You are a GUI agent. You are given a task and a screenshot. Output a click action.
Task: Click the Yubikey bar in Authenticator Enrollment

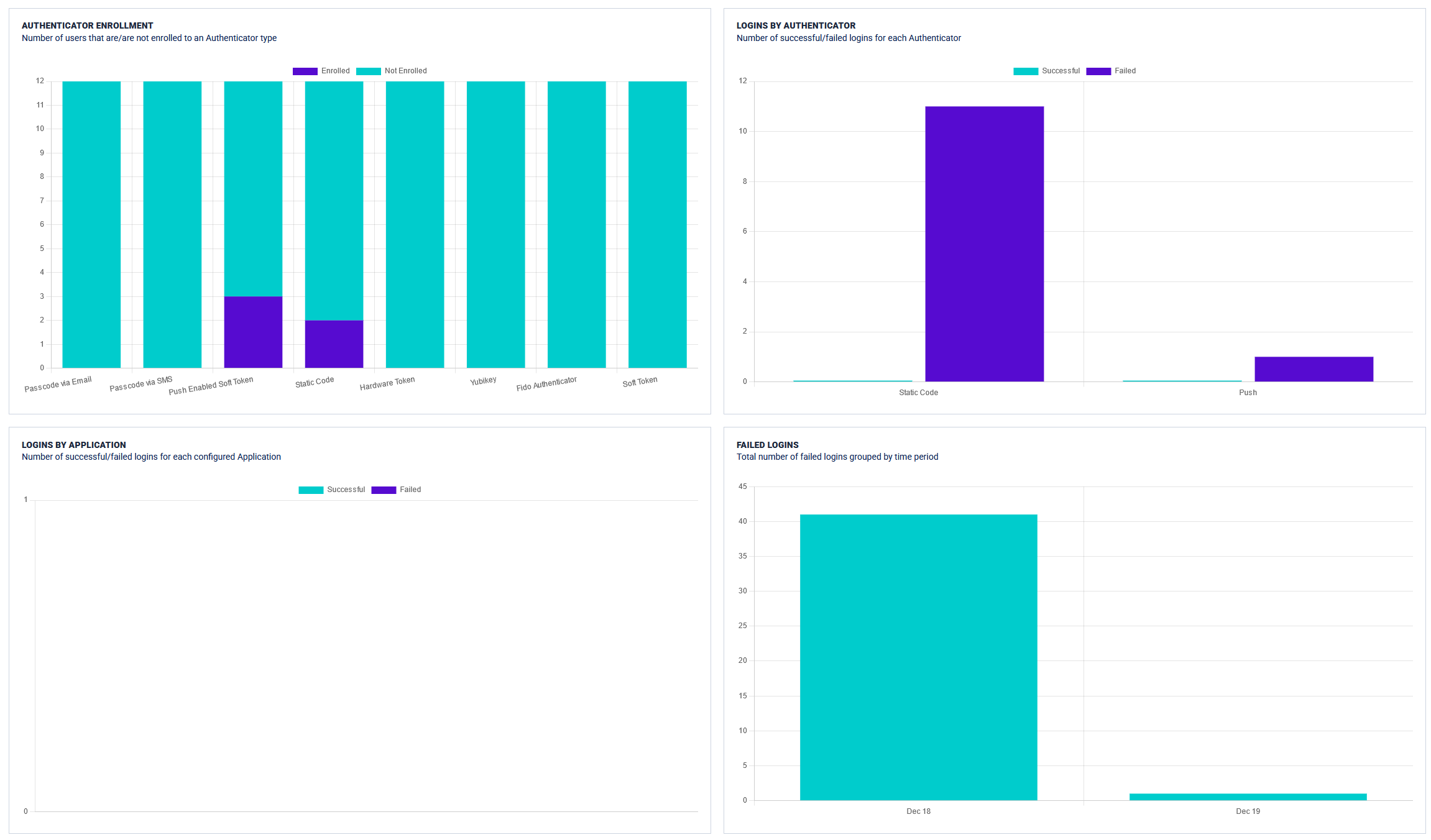[x=495, y=224]
